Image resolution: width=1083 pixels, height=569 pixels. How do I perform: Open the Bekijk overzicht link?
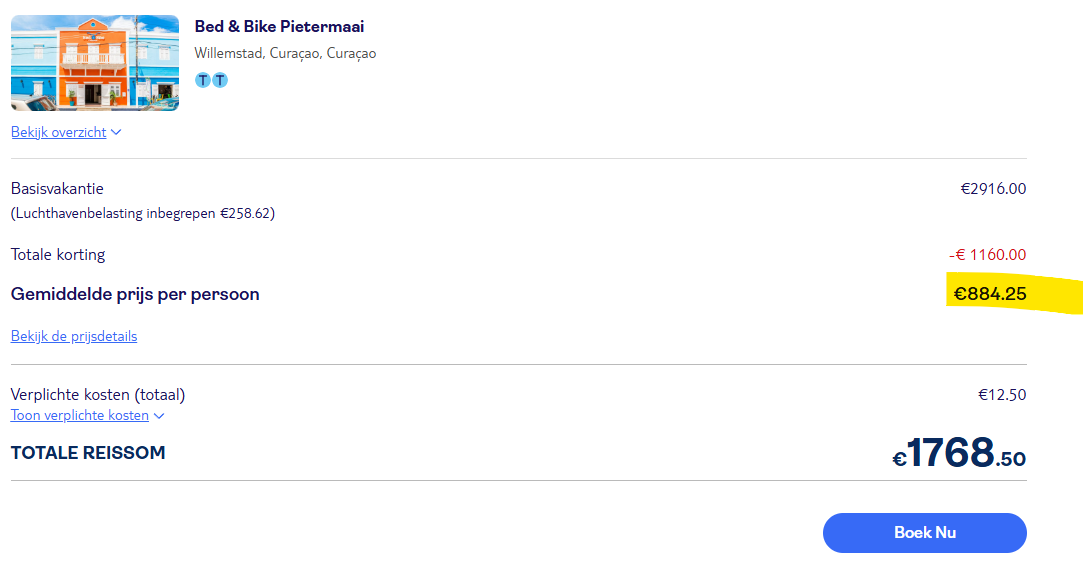pyautogui.click(x=59, y=132)
